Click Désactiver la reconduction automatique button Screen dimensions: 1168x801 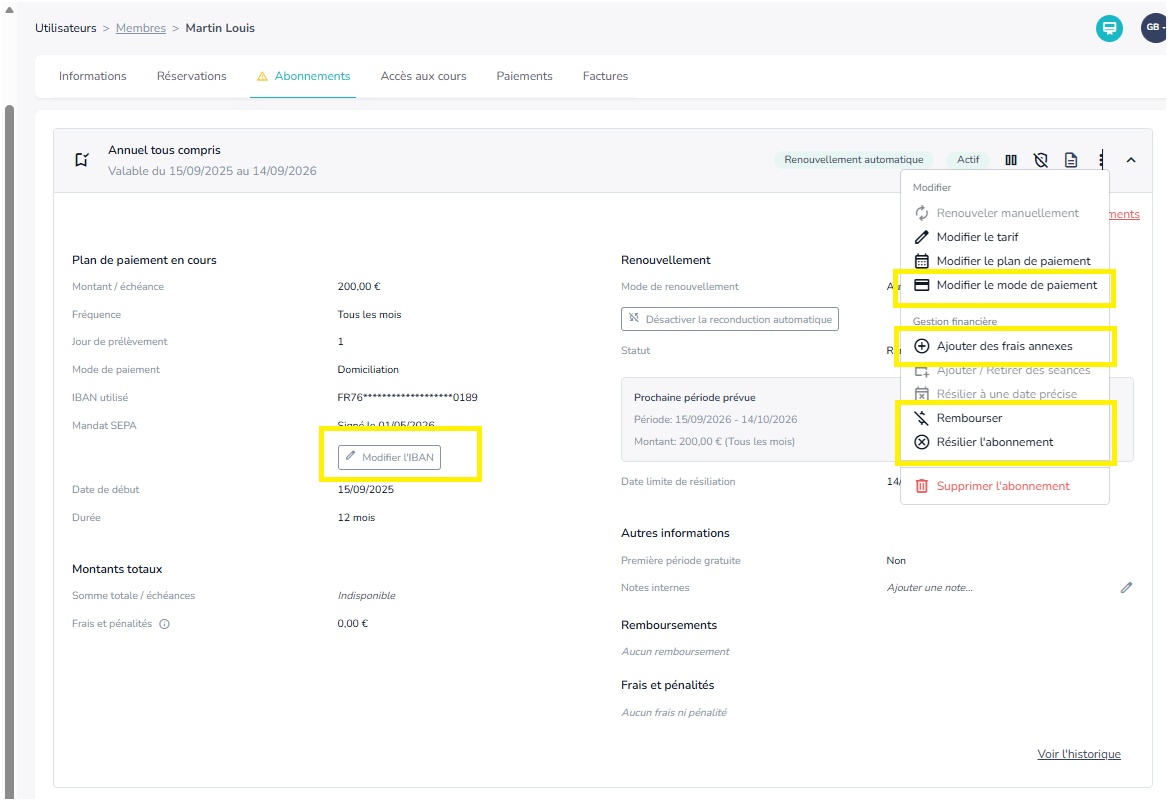[729, 319]
